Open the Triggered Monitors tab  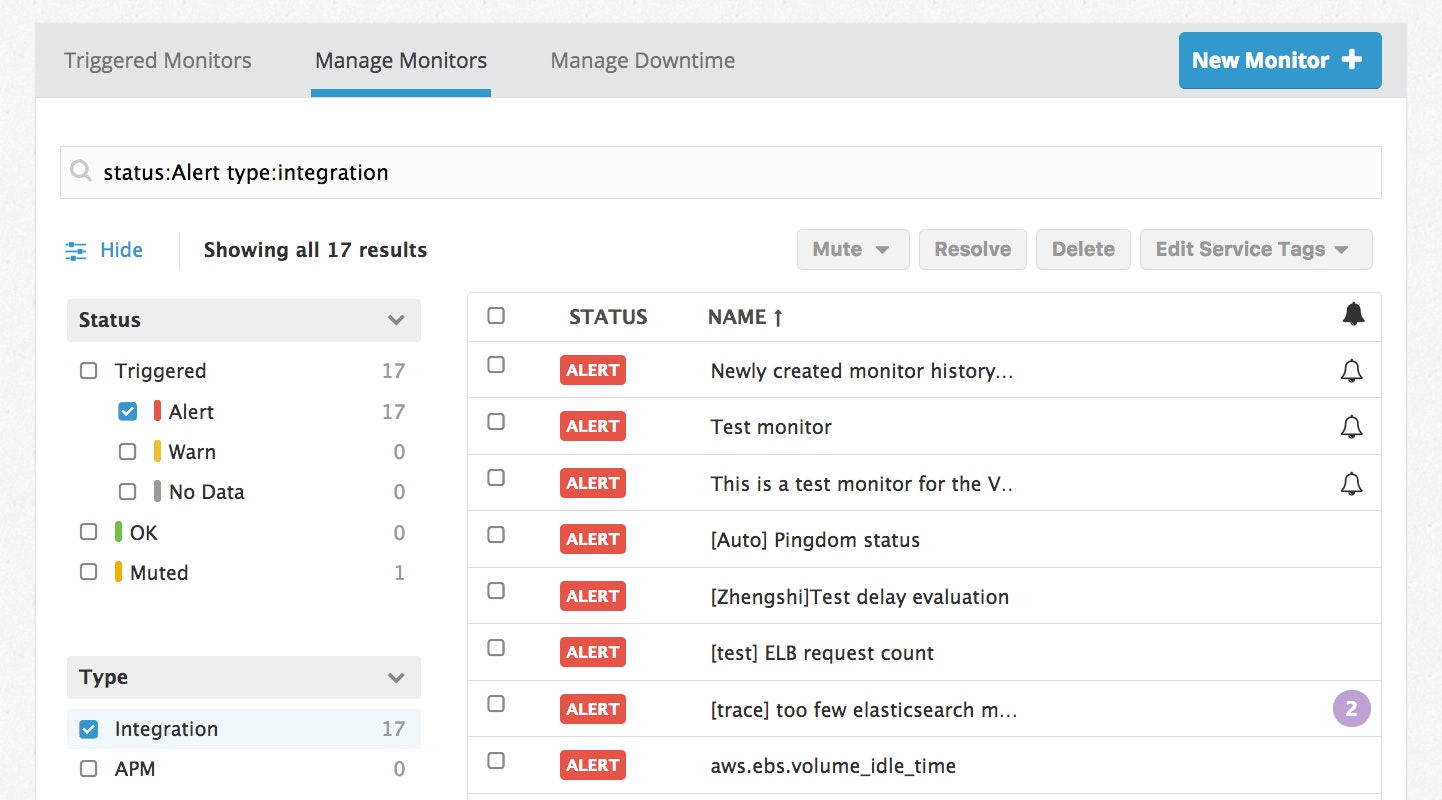157,60
